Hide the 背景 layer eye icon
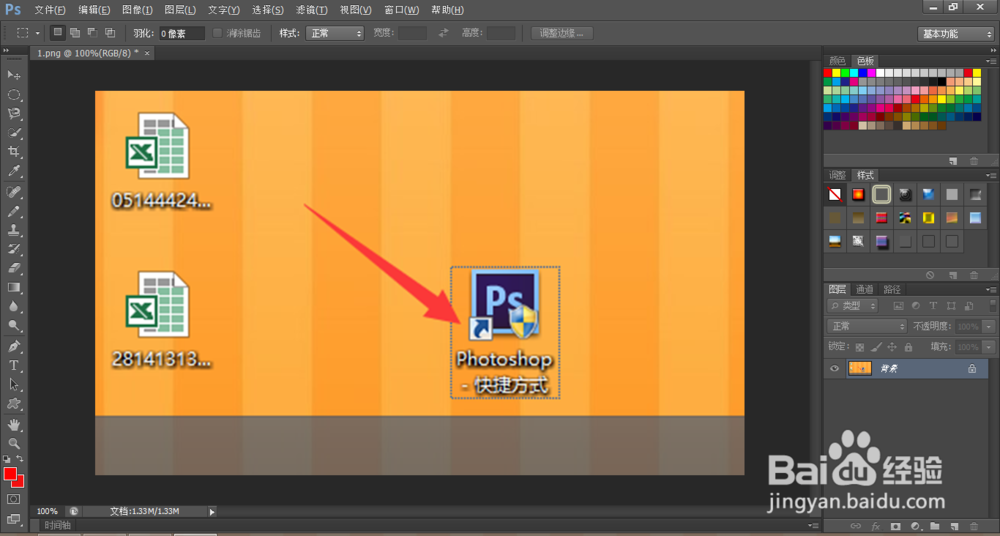This screenshot has width=1000, height=536. pos(834,368)
